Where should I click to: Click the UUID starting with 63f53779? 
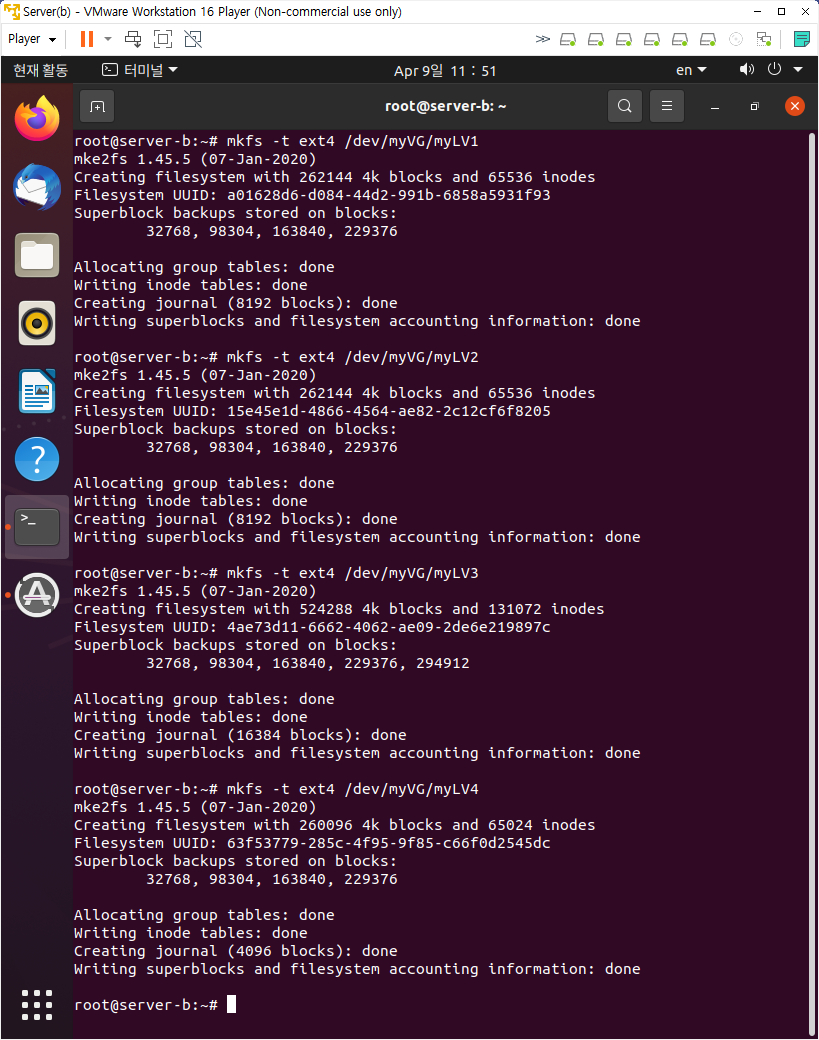[389, 844]
